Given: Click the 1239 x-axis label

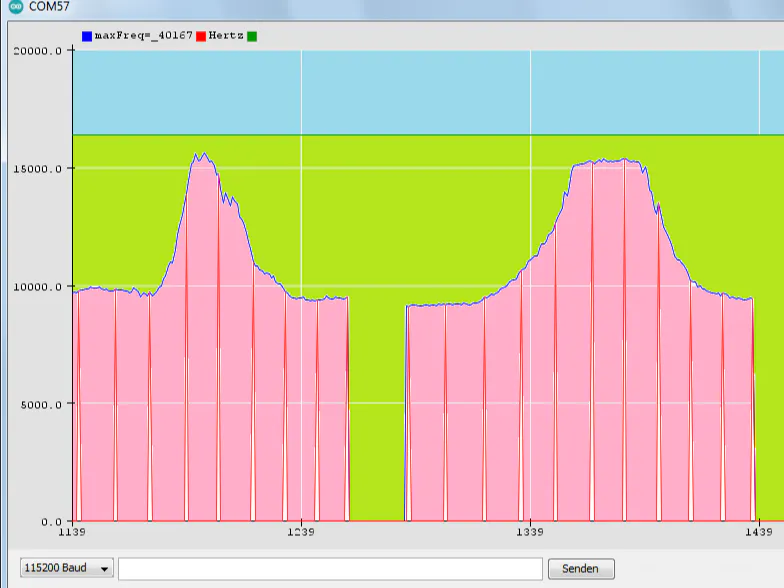Looking at the screenshot, I should pyautogui.click(x=301, y=532).
